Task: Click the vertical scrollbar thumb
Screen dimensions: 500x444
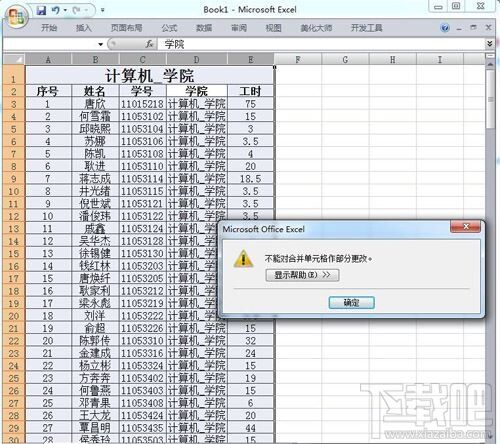Action: coord(490,98)
